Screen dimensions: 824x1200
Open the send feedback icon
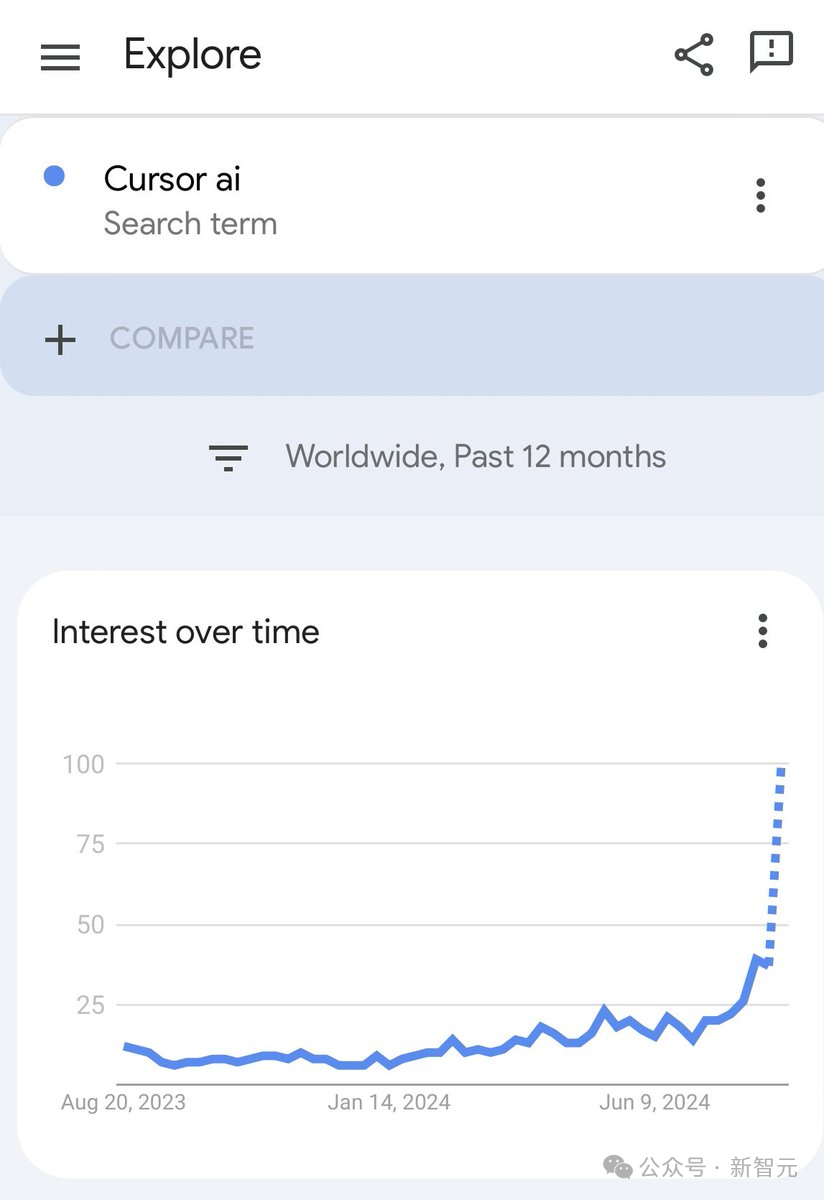tap(771, 53)
